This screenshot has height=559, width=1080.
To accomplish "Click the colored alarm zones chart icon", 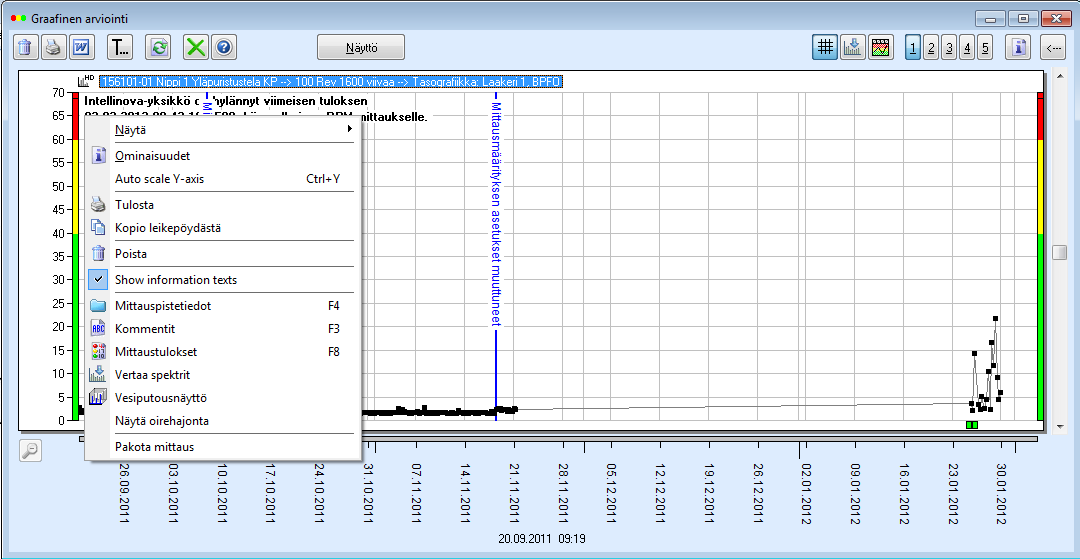I will [x=880, y=48].
